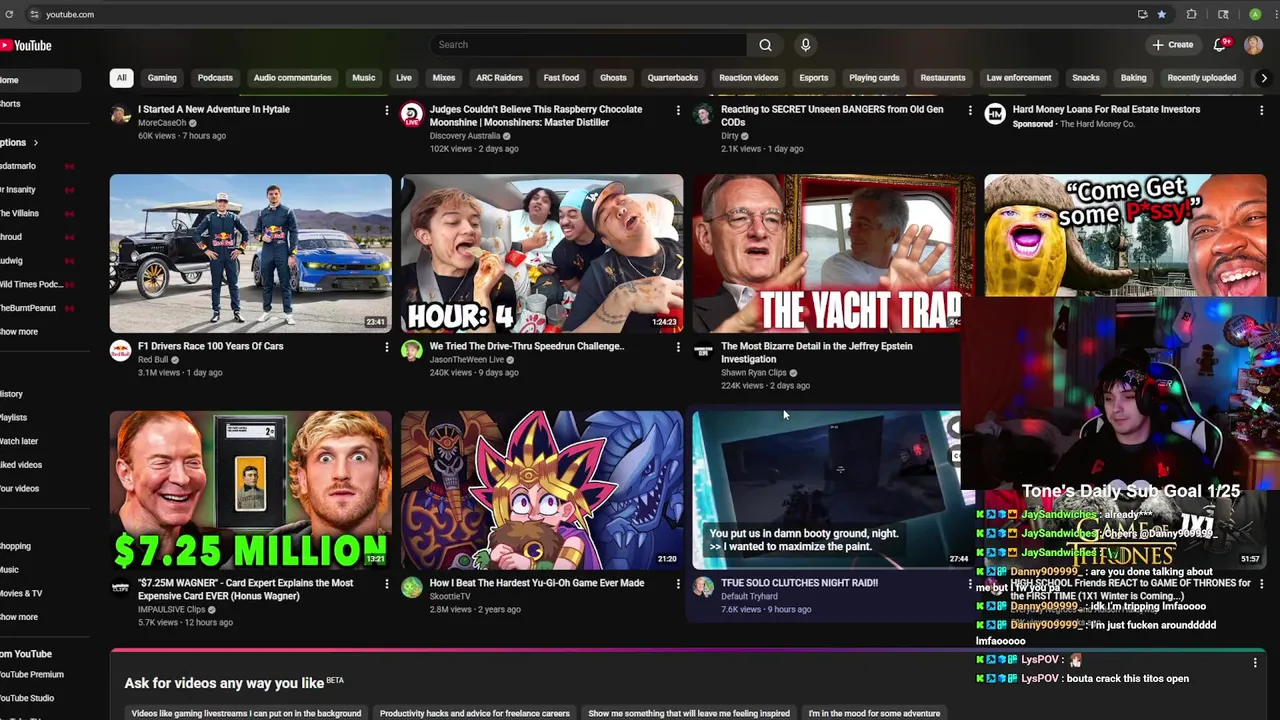Open sidebar Watch later link
1280x720 pixels.
tap(19, 441)
